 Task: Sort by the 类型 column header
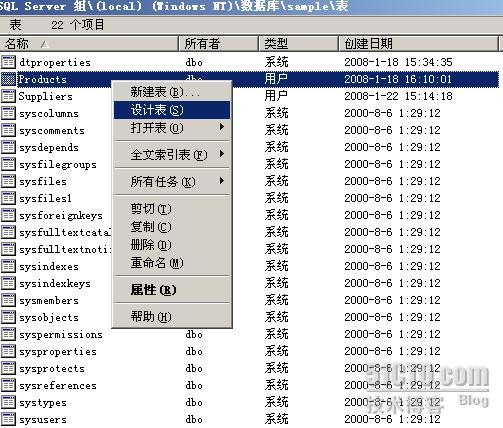299,44
